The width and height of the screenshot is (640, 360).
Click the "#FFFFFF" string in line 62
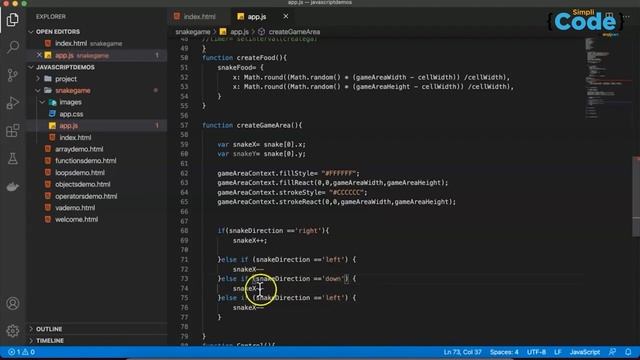pyautogui.click(x=339, y=173)
